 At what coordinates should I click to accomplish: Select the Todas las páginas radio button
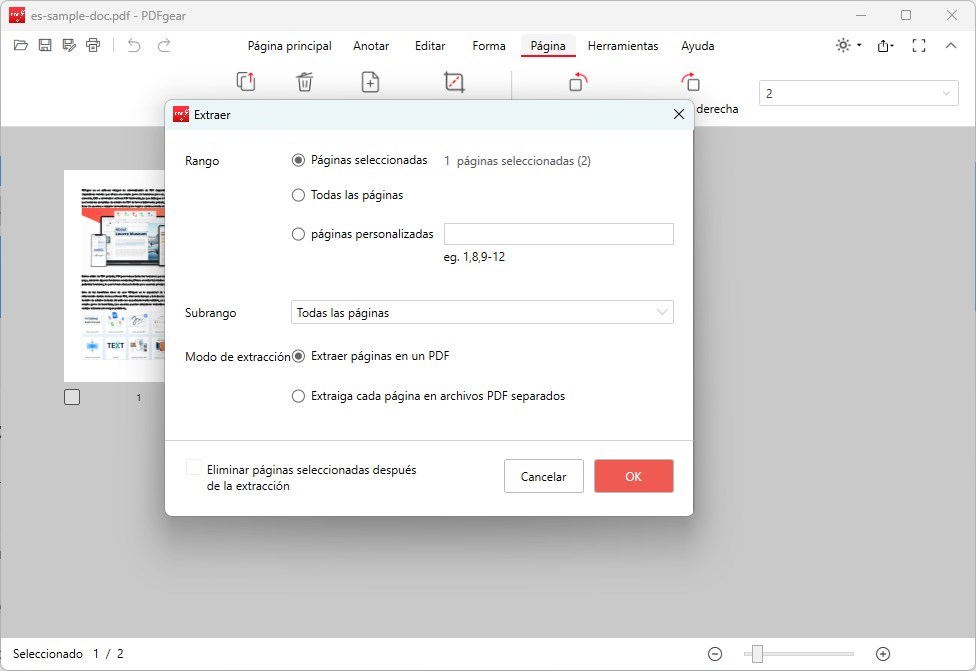tap(298, 195)
